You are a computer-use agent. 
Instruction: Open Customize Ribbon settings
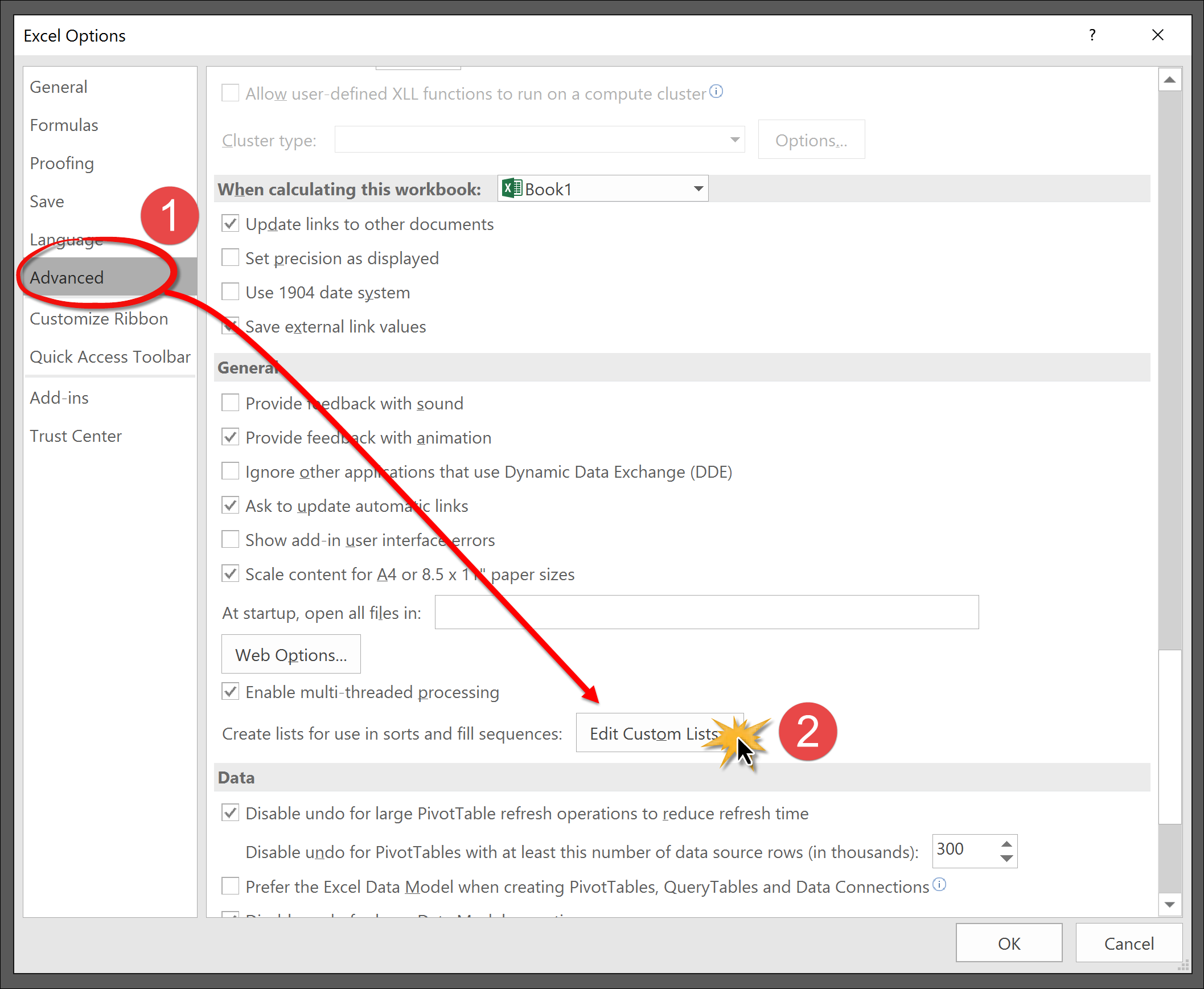tap(110, 318)
